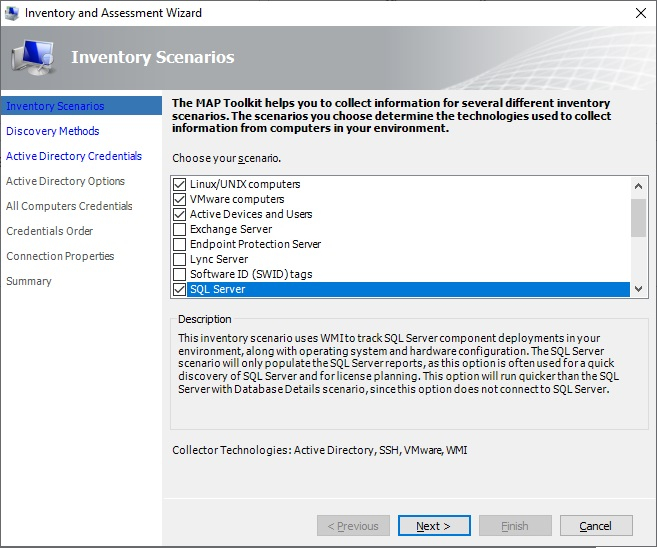Check Software ID (SWID) tags option
The height and width of the screenshot is (548, 657).
179,274
